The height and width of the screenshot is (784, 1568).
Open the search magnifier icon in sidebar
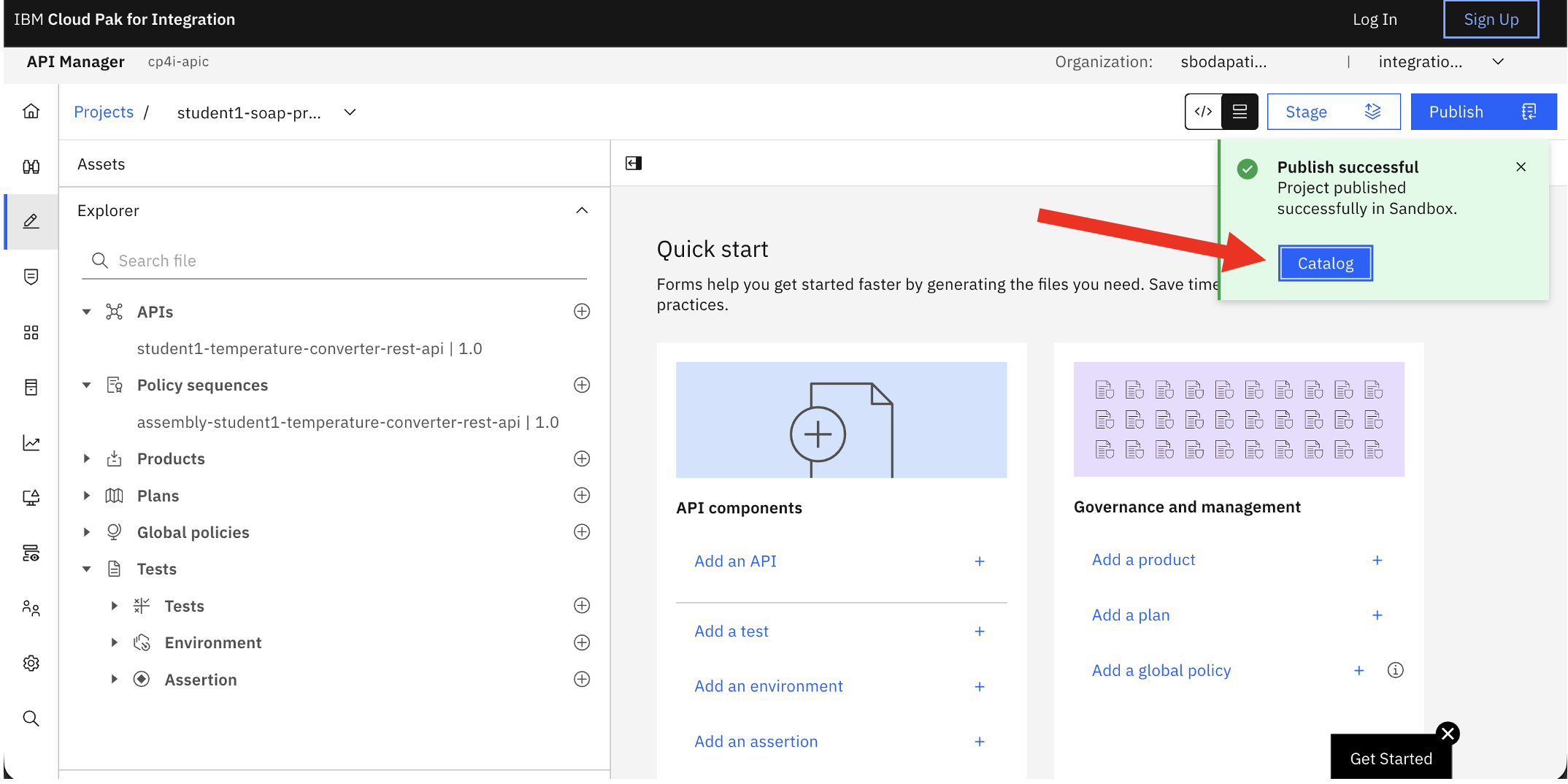point(31,719)
